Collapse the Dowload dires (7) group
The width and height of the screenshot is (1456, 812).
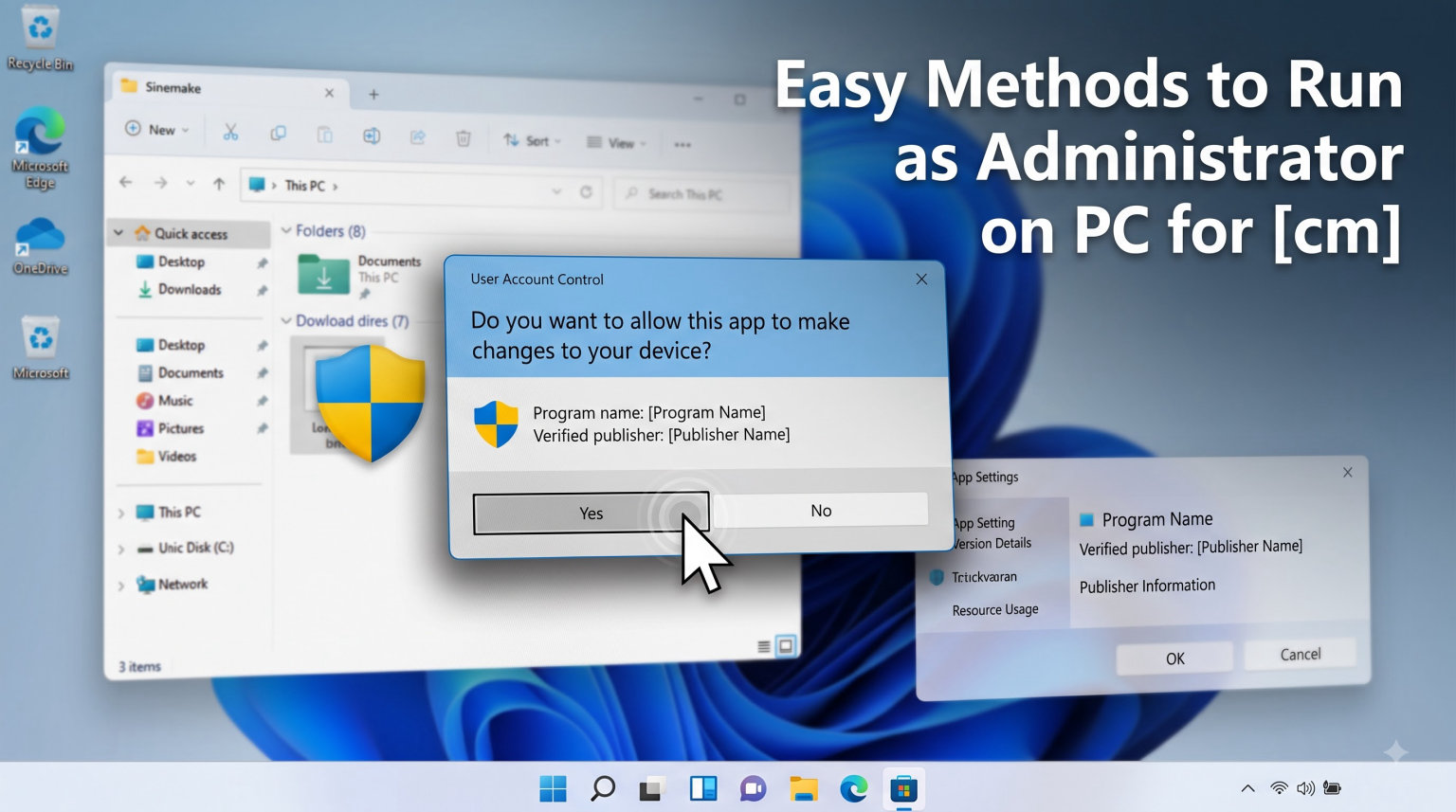(x=286, y=321)
